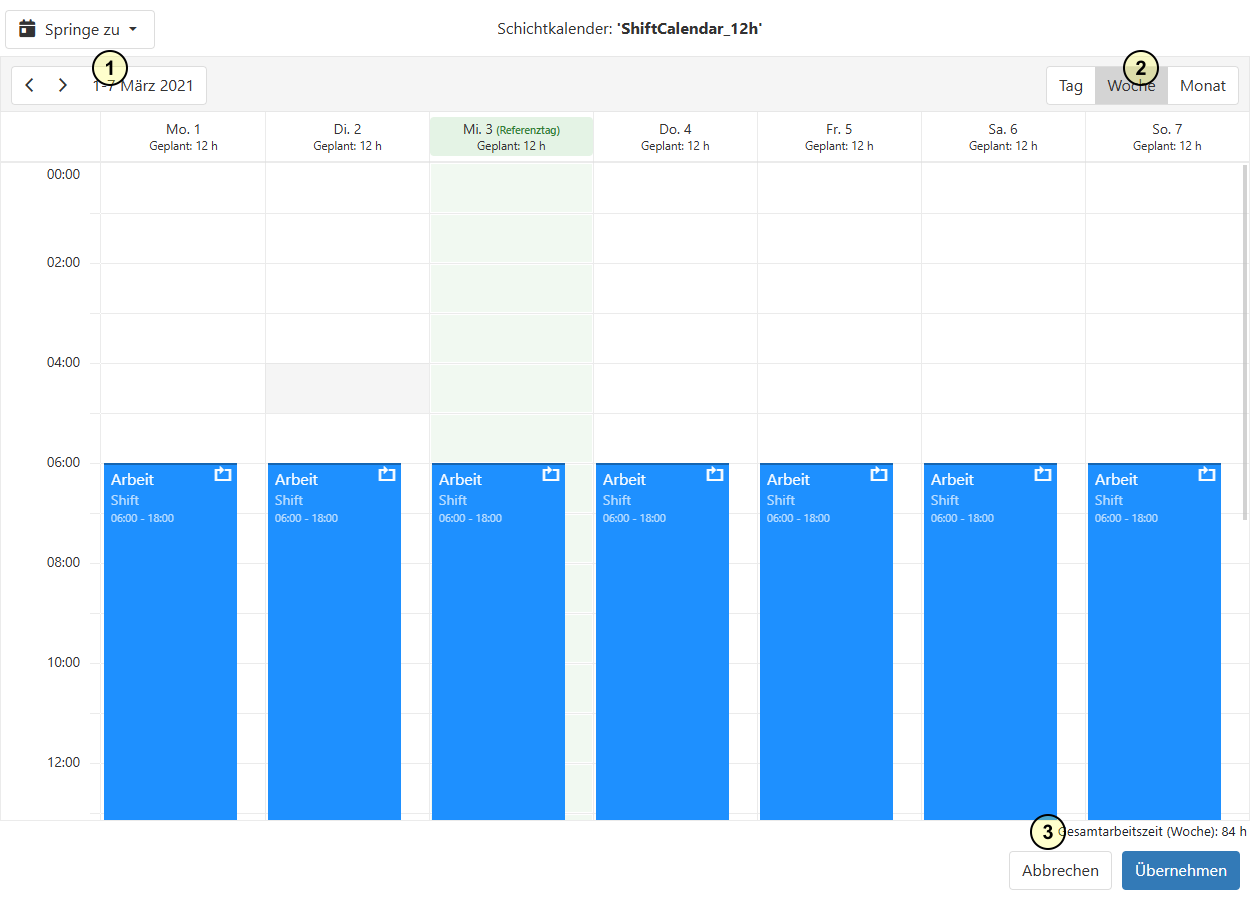Select the Sa. 6 day header
The height and width of the screenshot is (900, 1250).
click(x=1003, y=137)
